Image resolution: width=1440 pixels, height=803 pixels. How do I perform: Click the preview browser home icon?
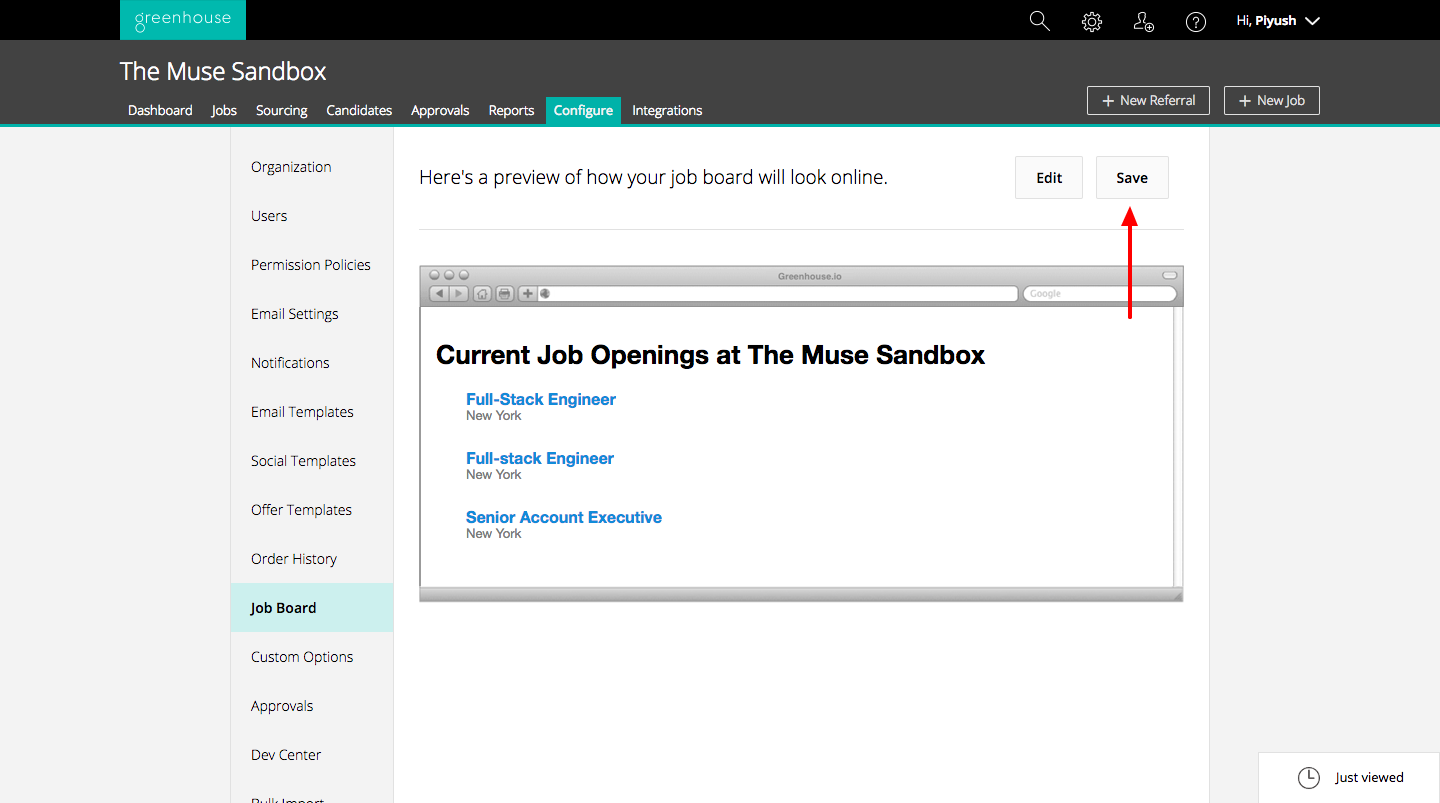(x=482, y=293)
